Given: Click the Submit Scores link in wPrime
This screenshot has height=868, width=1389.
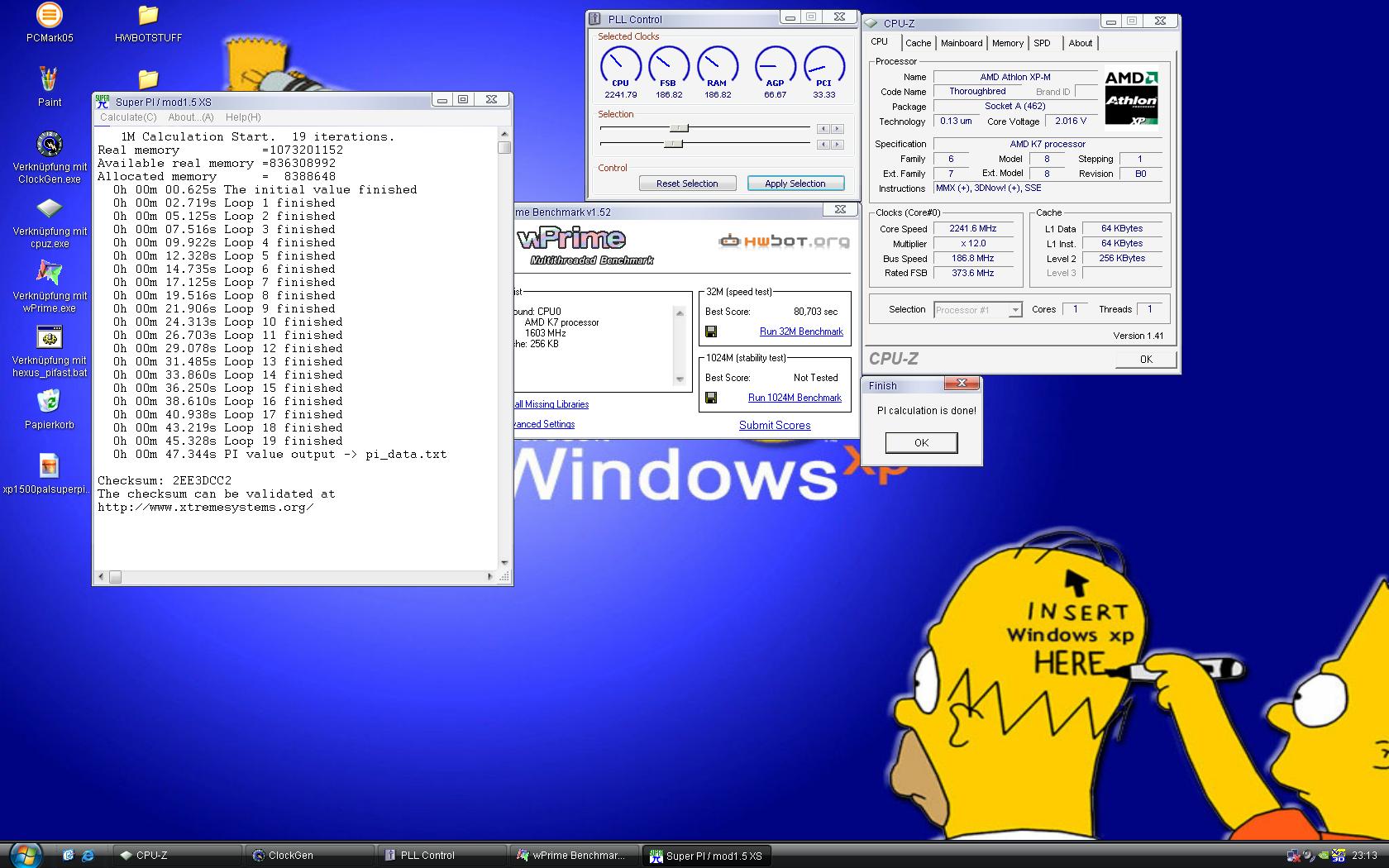Looking at the screenshot, I should 775,425.
